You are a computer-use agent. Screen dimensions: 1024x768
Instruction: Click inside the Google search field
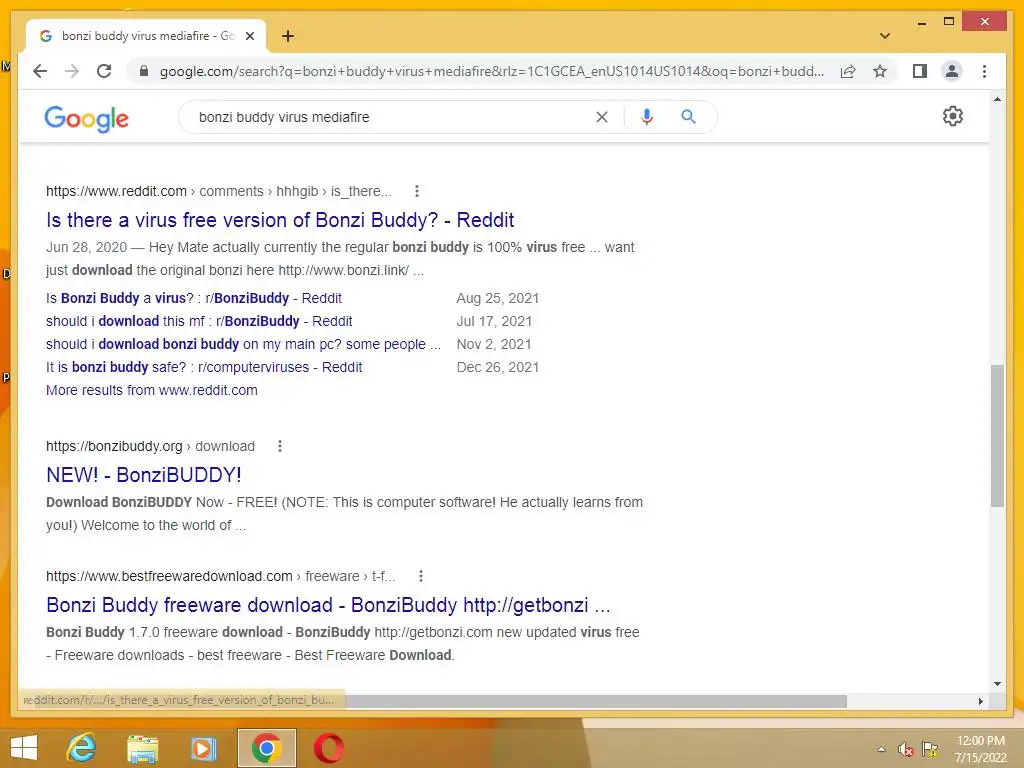(x=392, y=117)
